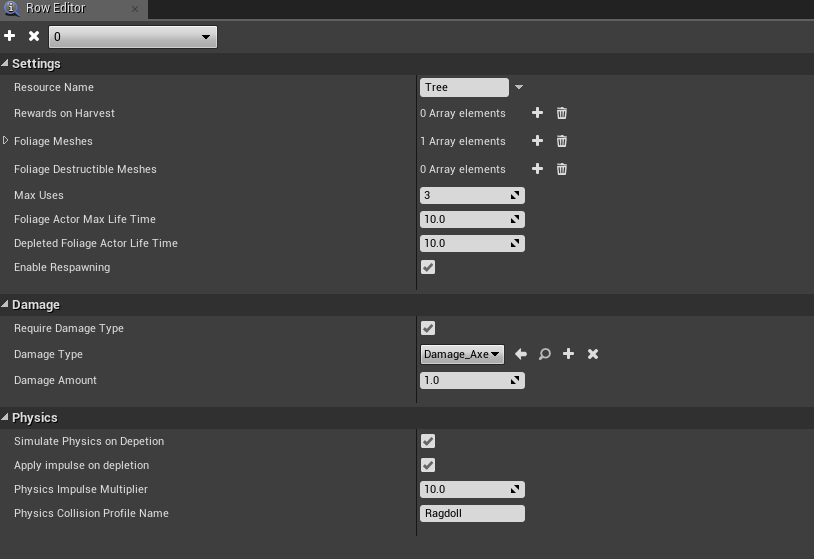Empty the Rewards on Harvest array

pos(562,113)
